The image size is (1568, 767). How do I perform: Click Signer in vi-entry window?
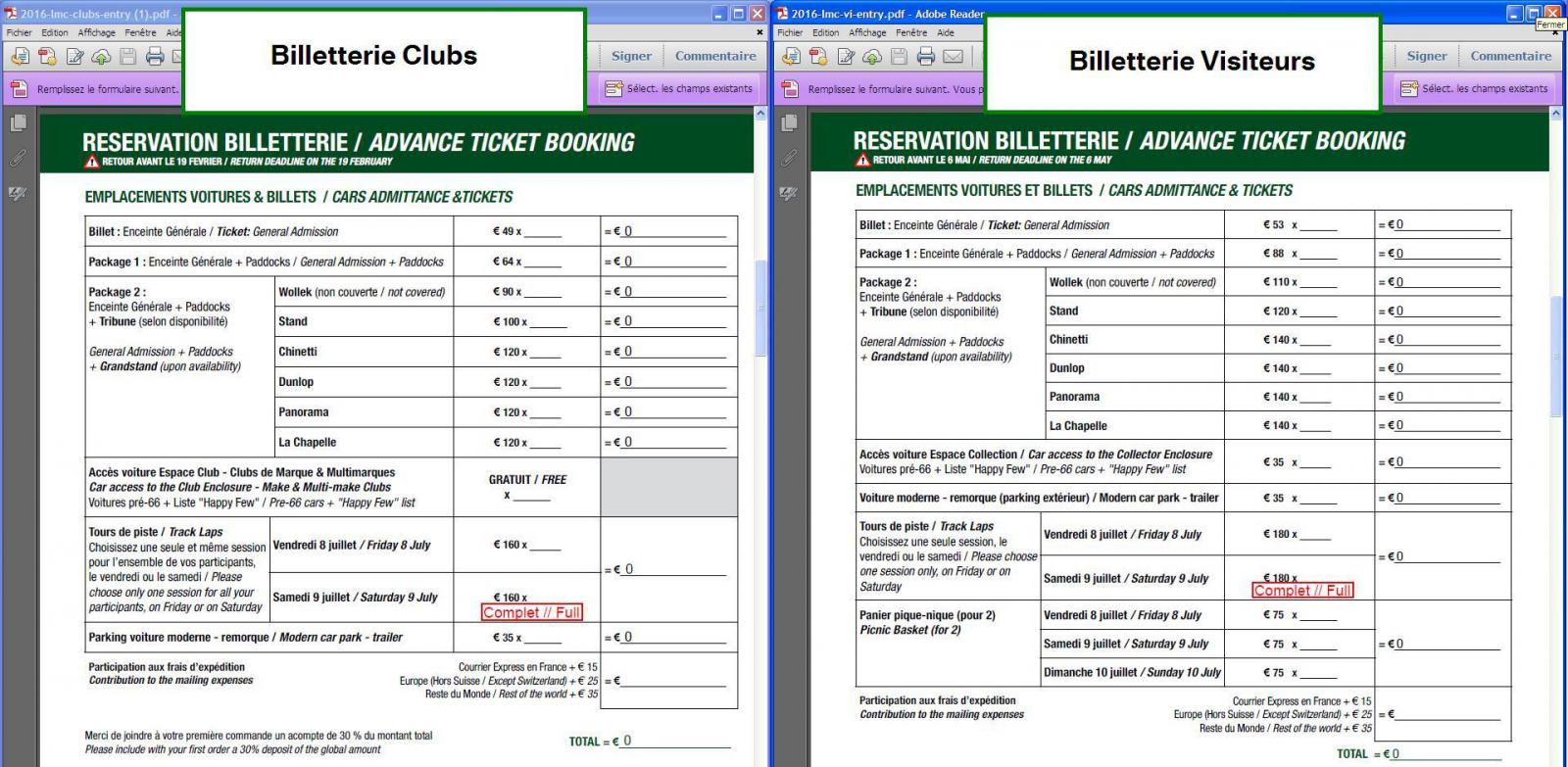pyautogui.click(x=1427, y=56)
